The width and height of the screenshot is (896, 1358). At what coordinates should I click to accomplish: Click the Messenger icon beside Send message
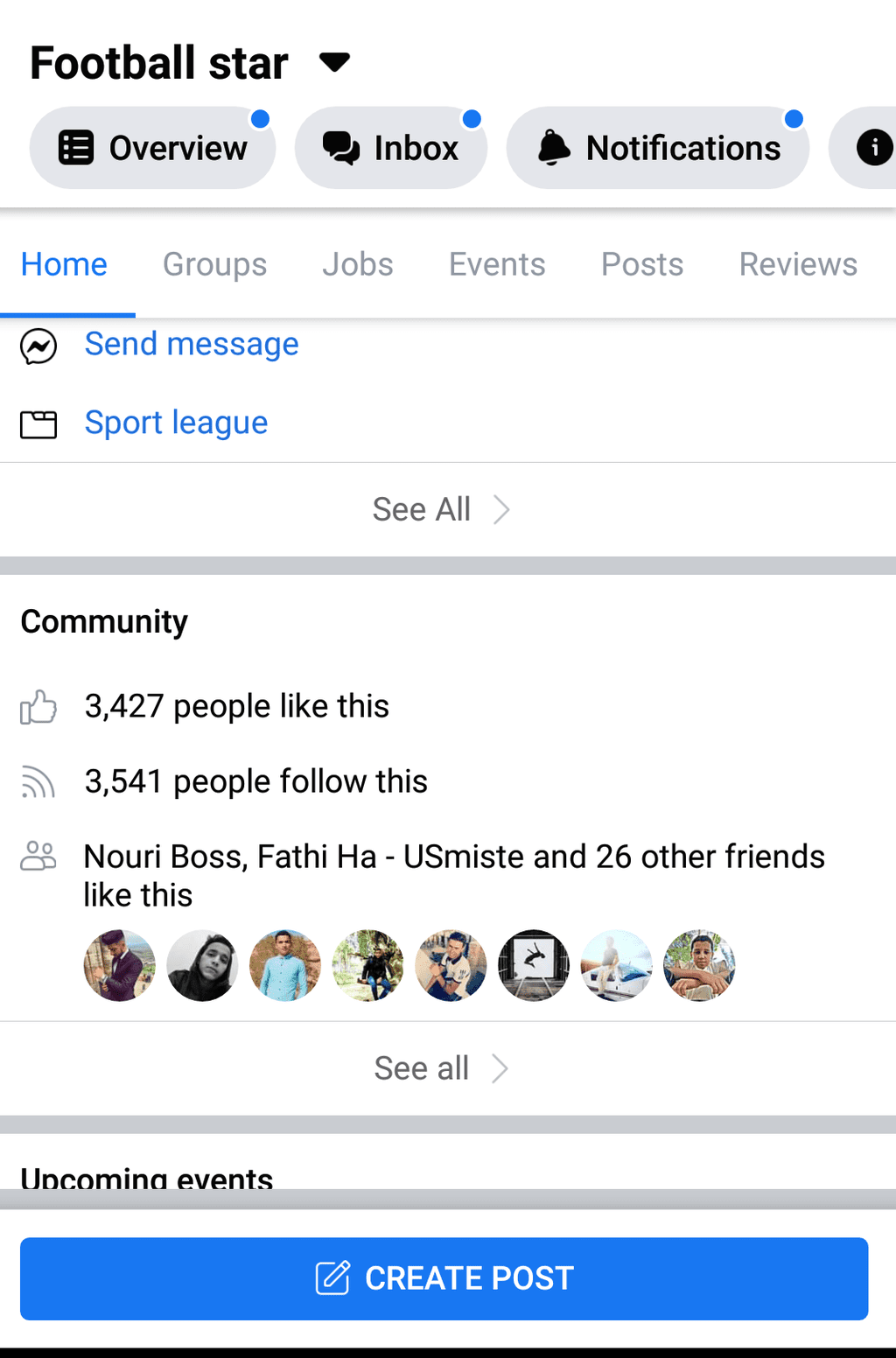(x=38, y=346)
